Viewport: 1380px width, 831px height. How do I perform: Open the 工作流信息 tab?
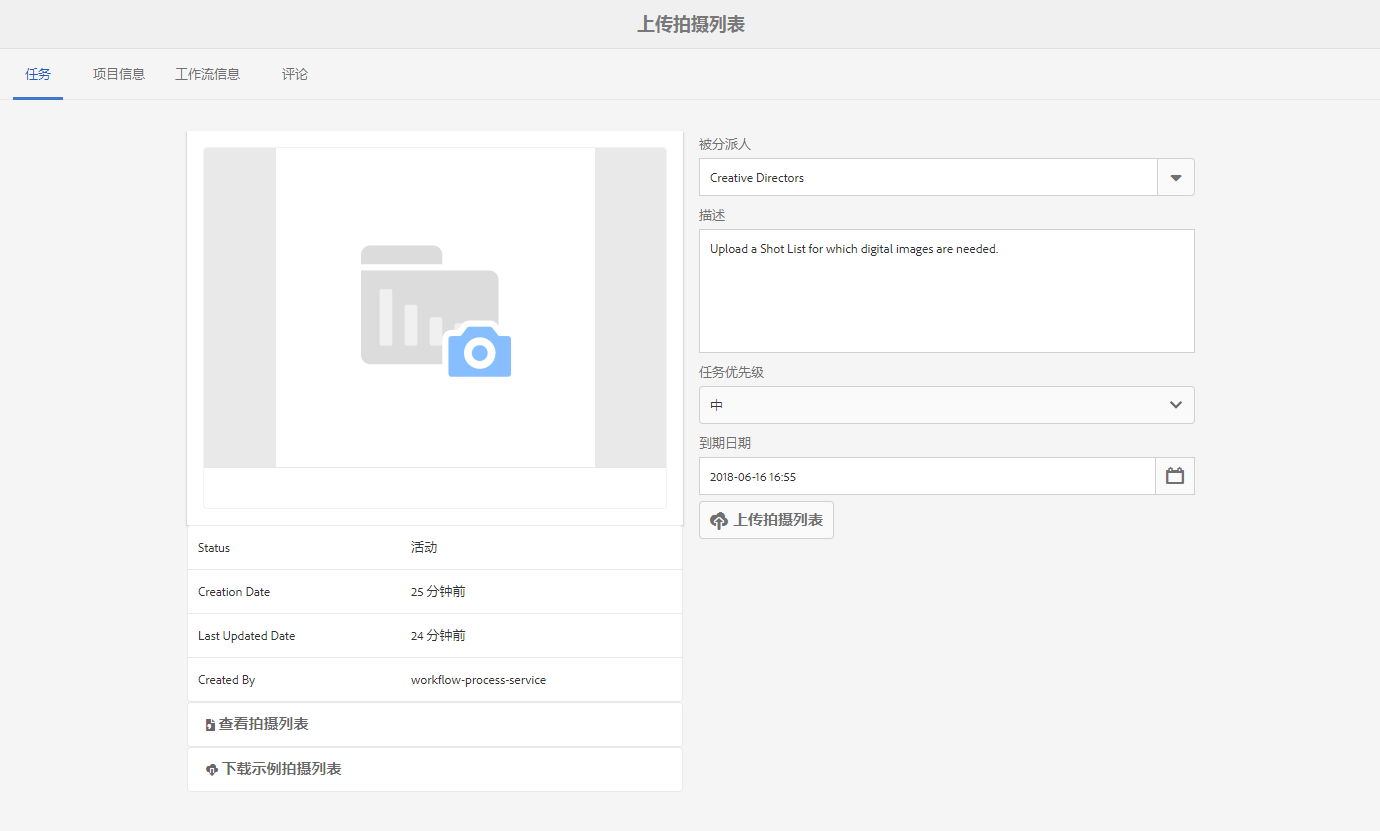tap(208, 74)
